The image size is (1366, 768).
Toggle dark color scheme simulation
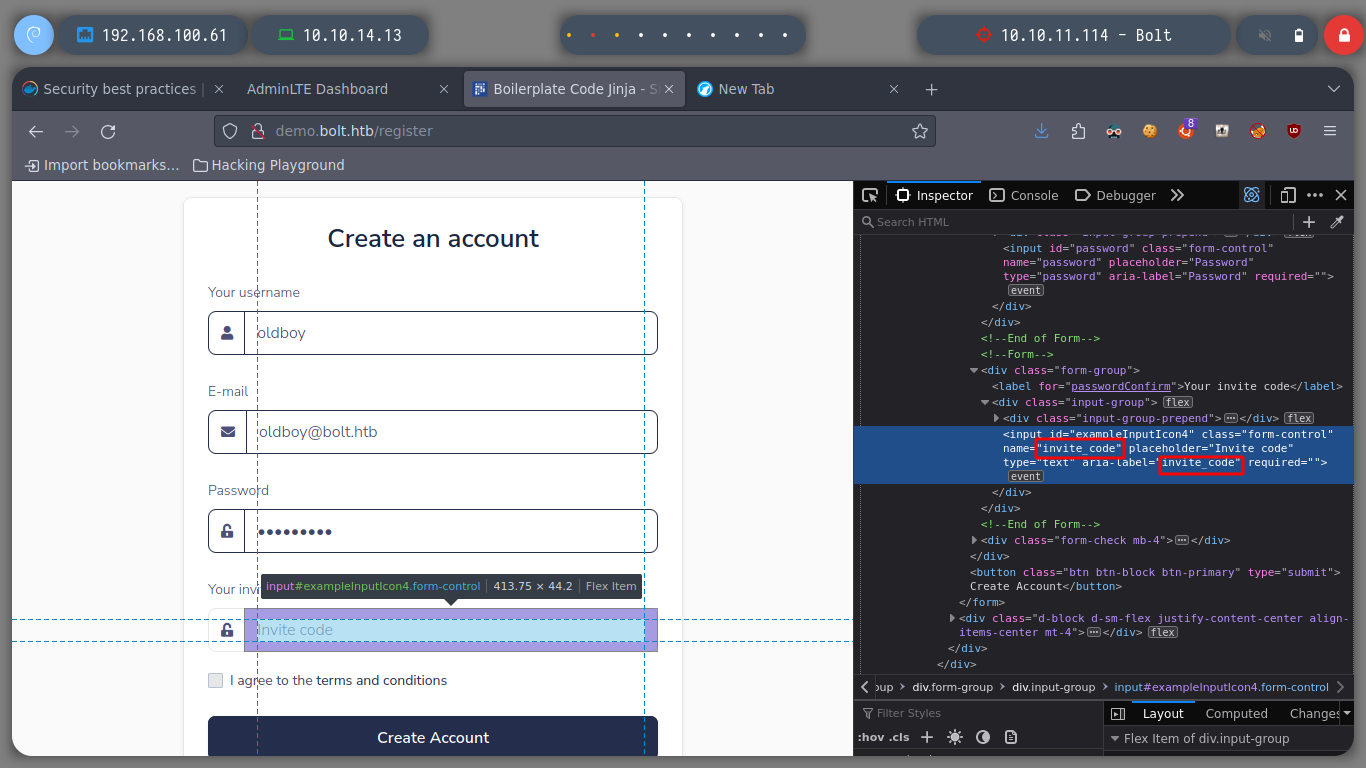(x=983, y=737)
